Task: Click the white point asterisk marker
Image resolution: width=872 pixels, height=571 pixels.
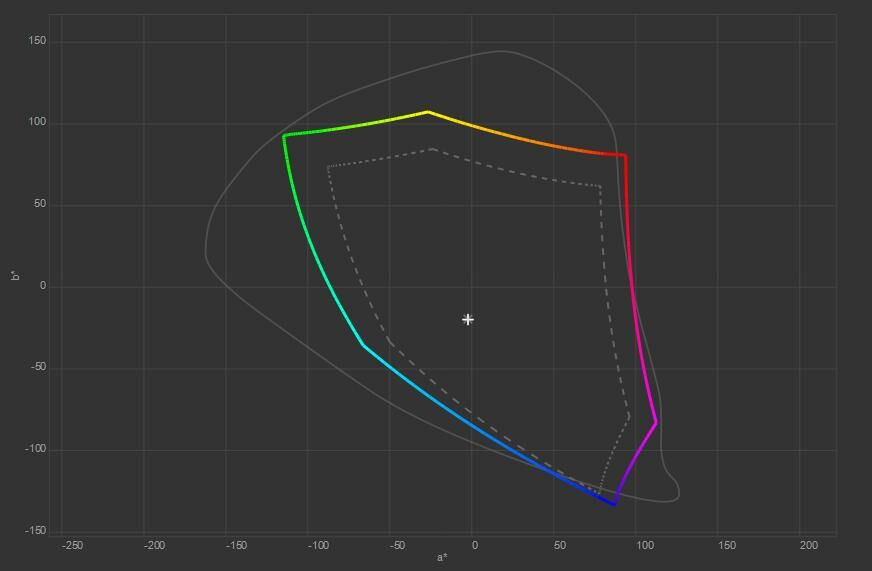Action: tap(468, 319)
